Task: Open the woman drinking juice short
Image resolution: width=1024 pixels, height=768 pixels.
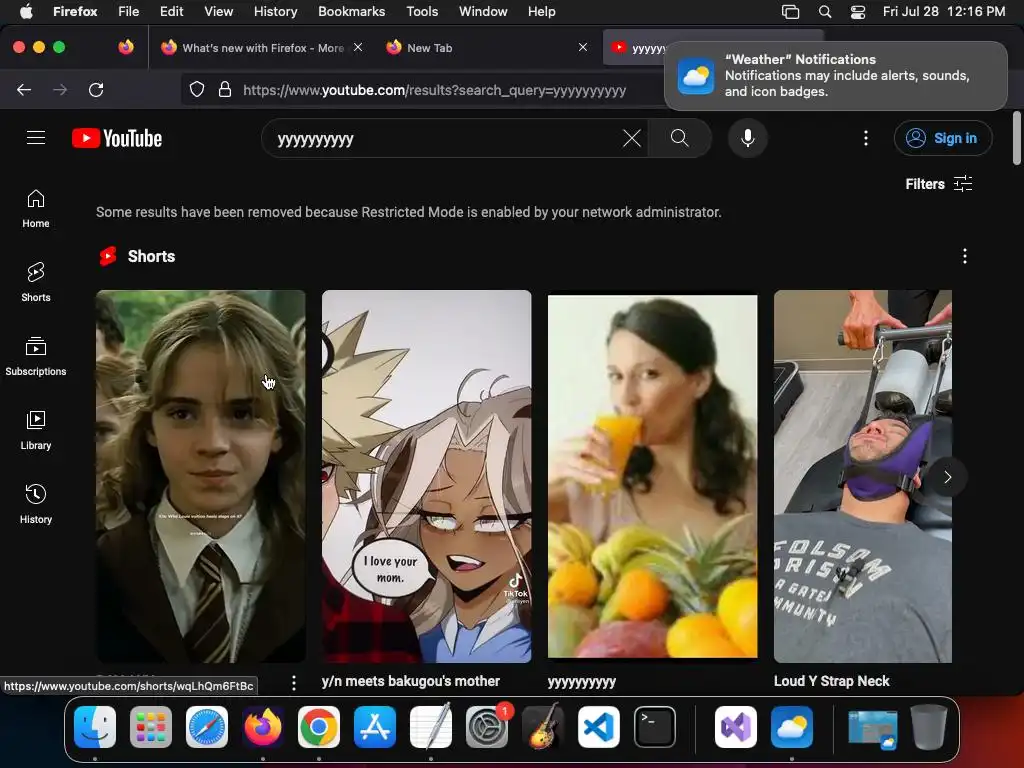Action: tap(652, 476)
